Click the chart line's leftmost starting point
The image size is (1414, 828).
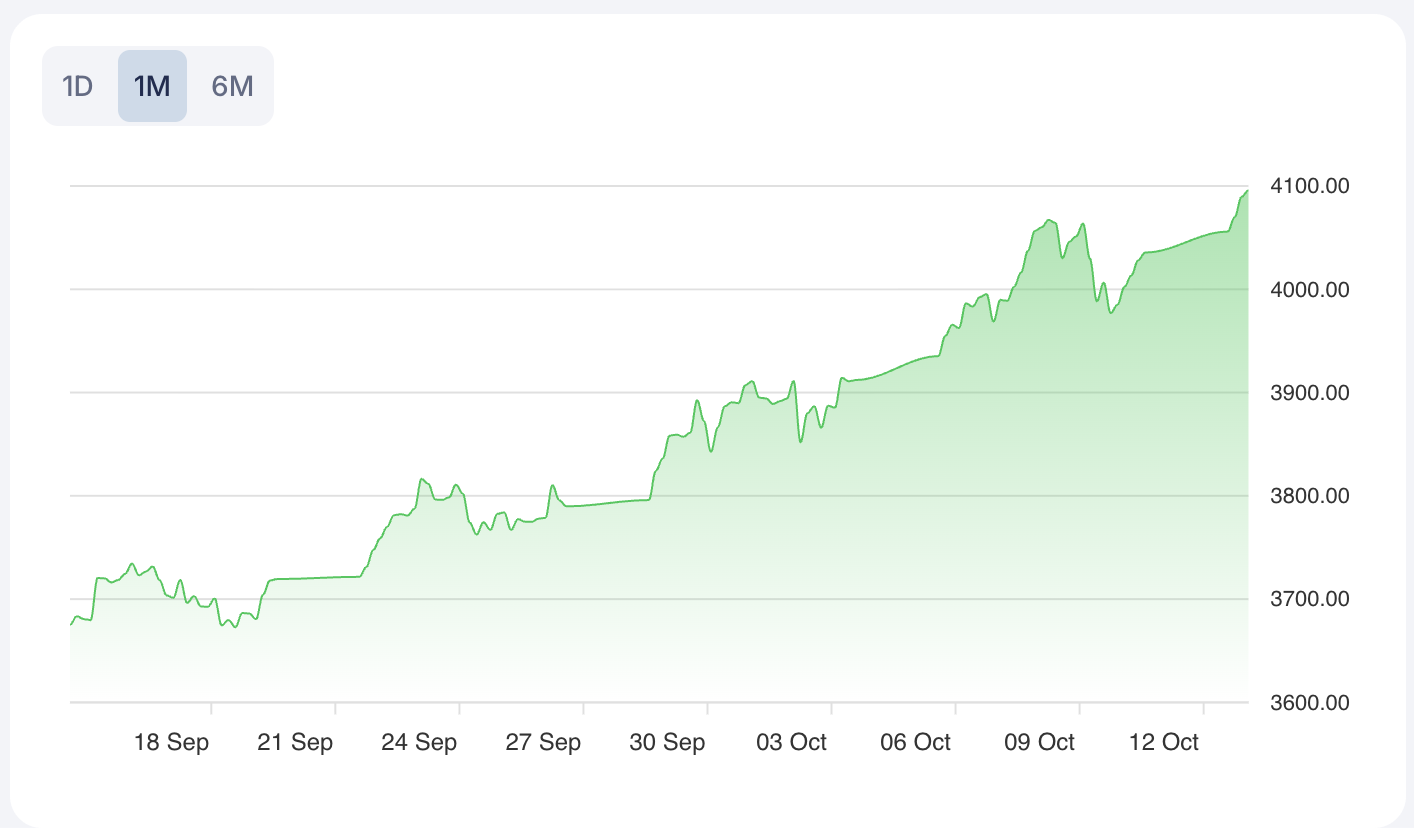71,624
